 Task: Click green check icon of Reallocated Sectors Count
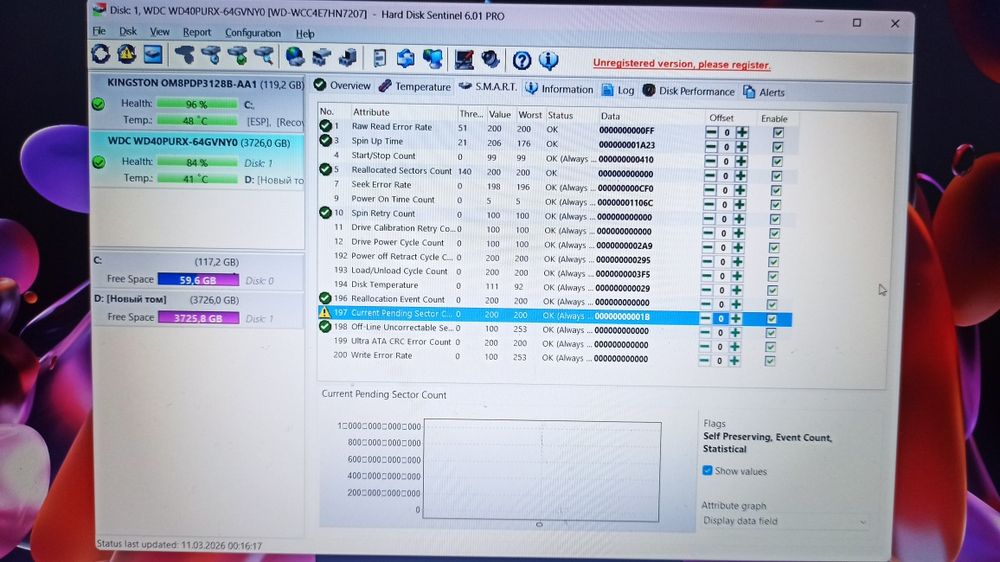[325, 169]
